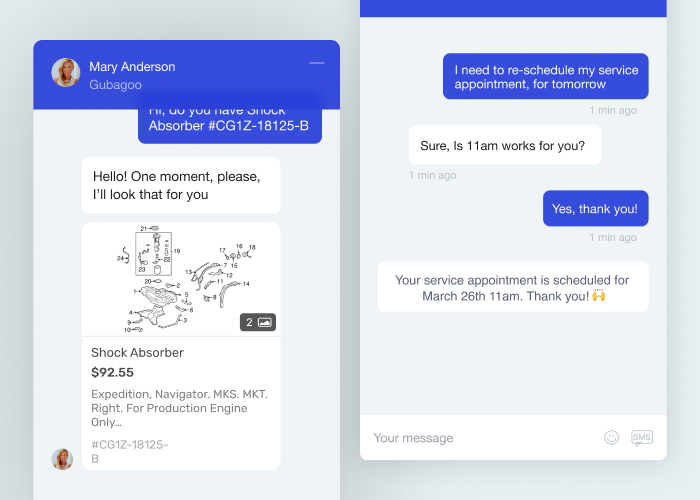700x500 pixels.
Task: Click the $92.55 price
Action: point(112,372)
